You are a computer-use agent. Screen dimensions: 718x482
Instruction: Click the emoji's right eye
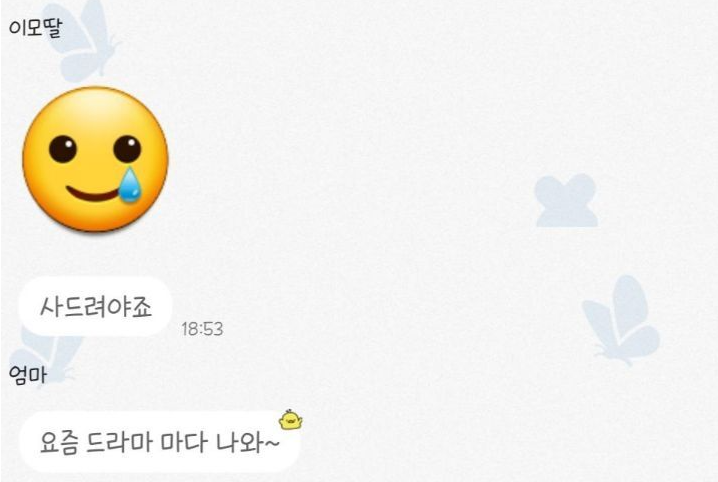127,149
